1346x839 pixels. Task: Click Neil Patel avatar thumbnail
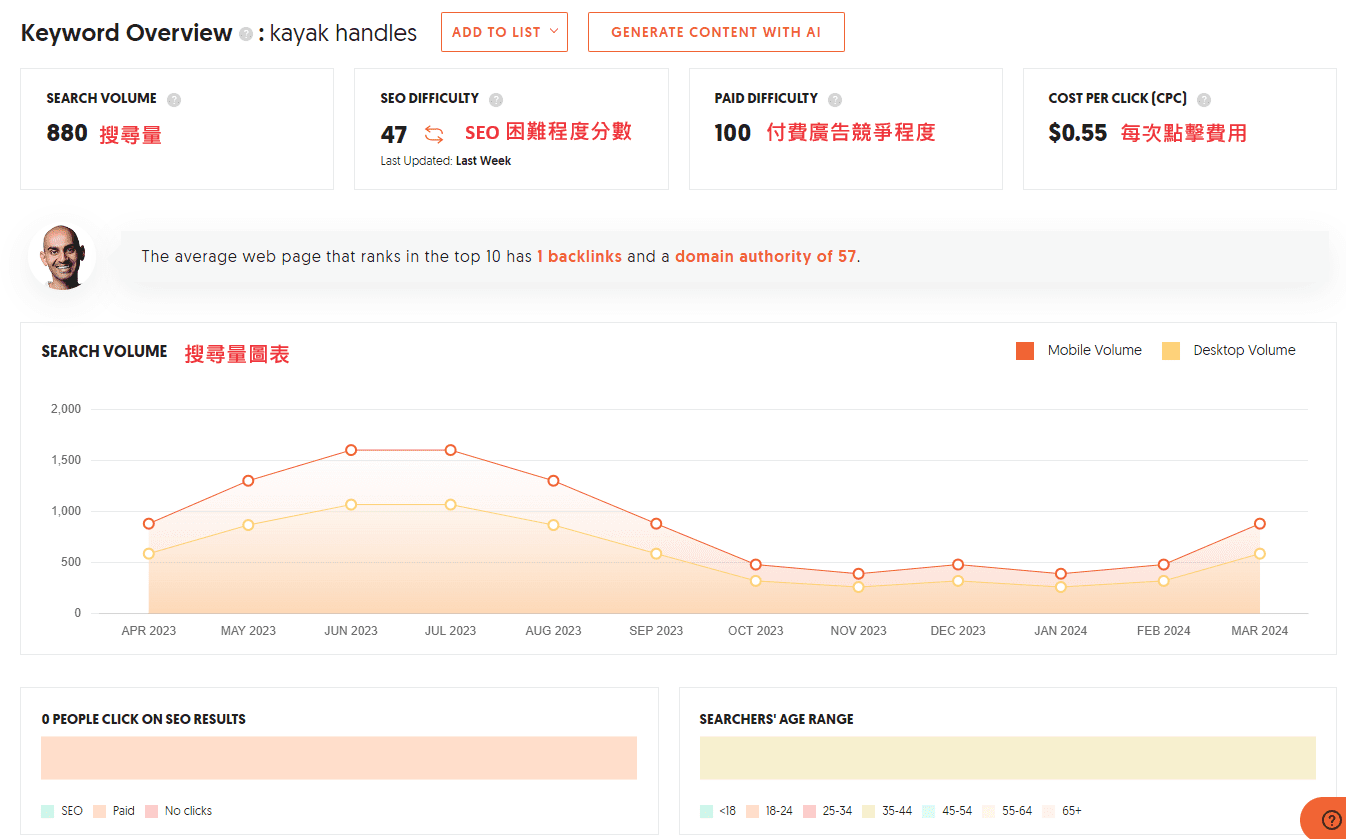pos(62,257)
